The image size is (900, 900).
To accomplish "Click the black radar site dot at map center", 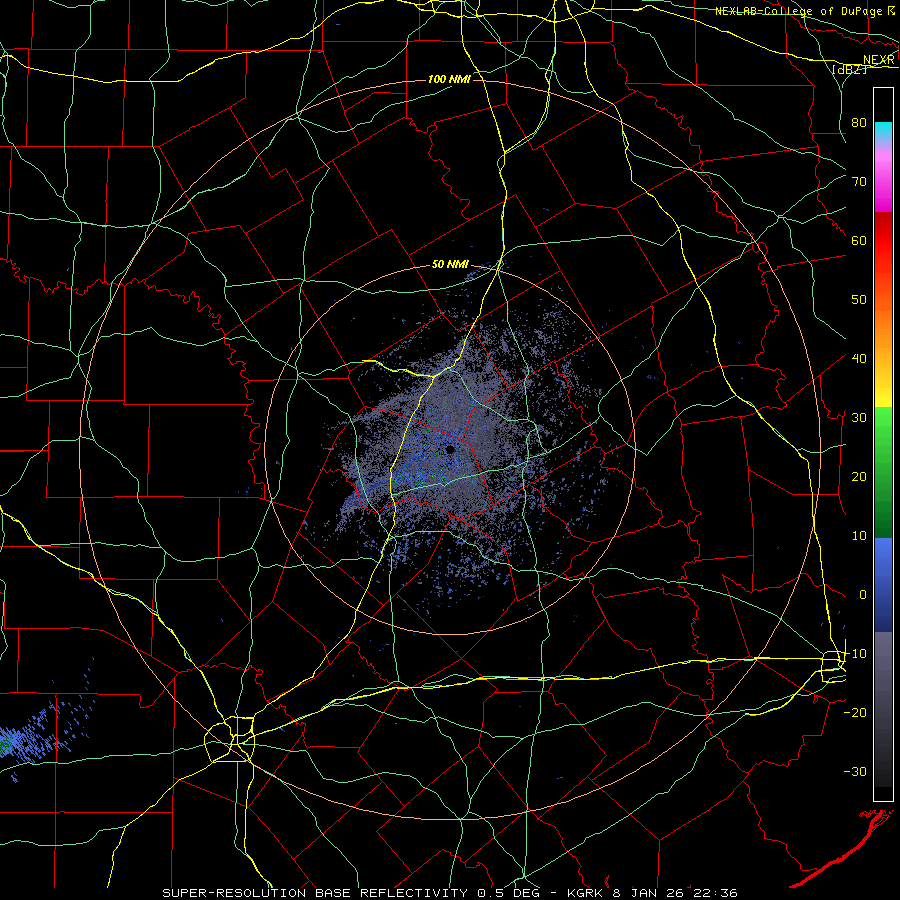I will [450, 450].
